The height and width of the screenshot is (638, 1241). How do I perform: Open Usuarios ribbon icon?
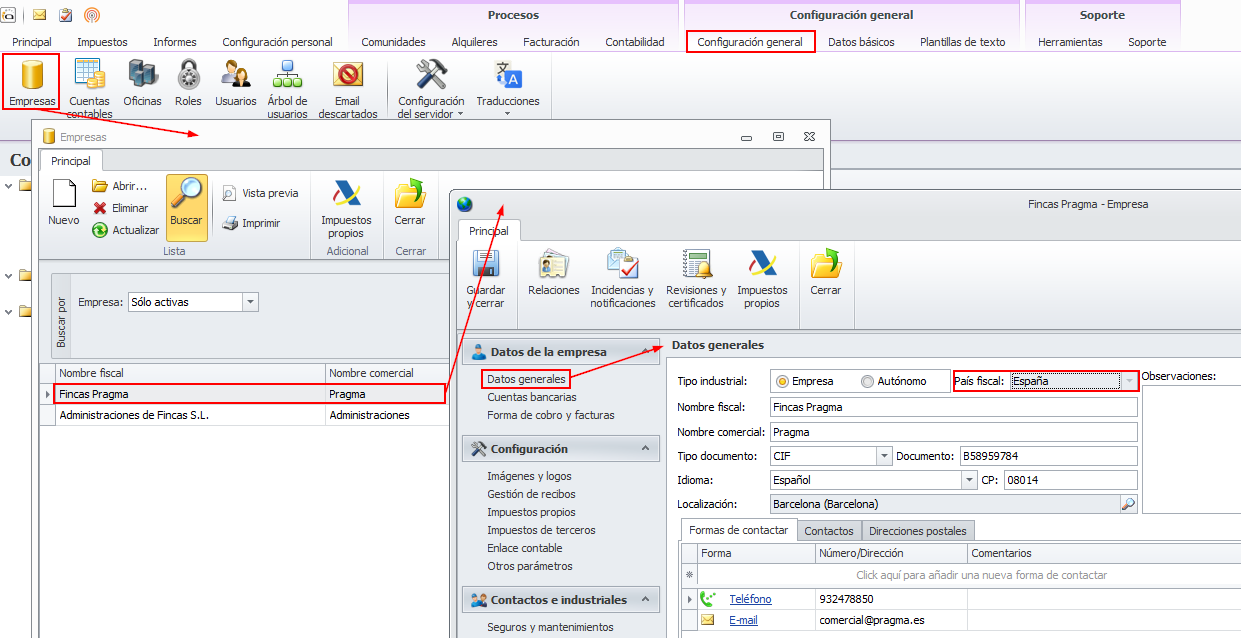pos(236,81)
